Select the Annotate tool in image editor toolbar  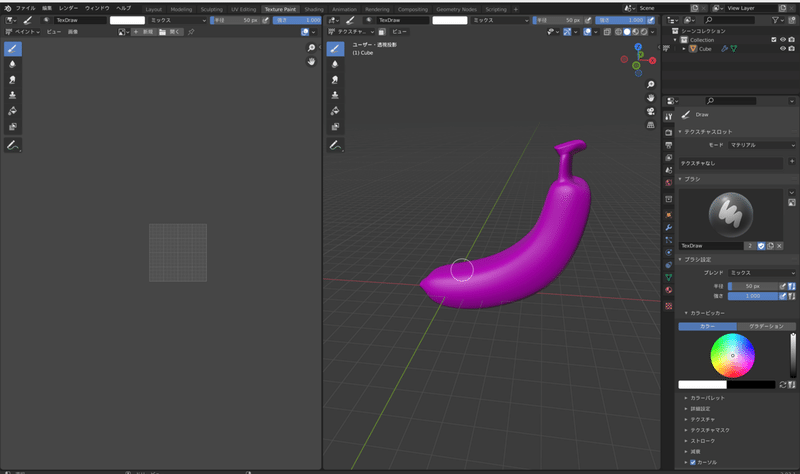coord(13,145)
